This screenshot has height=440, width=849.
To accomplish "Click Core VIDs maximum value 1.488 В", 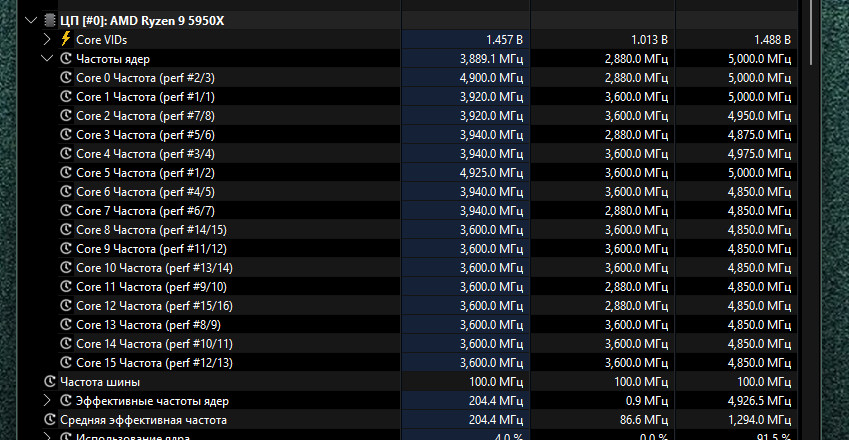I will [772, 40].
